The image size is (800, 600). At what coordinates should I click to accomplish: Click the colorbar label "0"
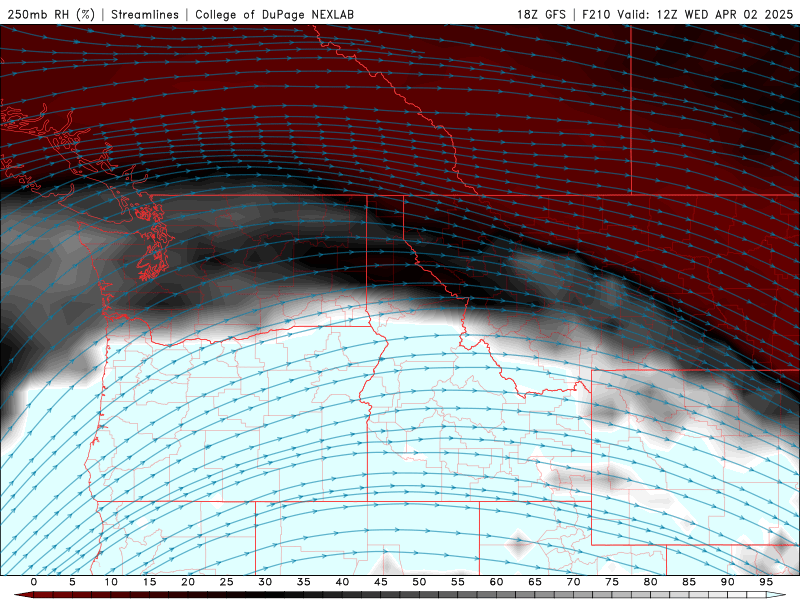tap(34, 582)
